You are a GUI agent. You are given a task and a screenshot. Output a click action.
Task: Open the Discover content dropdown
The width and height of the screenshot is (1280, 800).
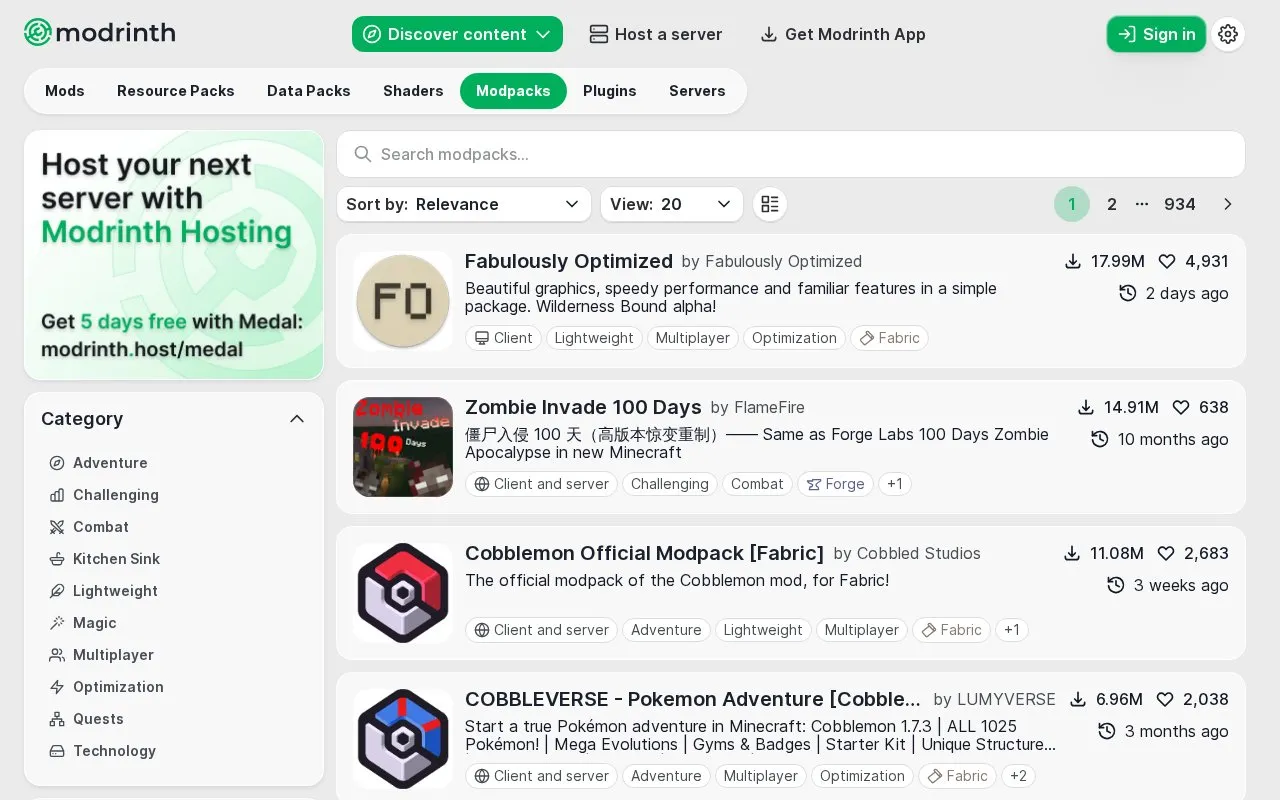457,34
